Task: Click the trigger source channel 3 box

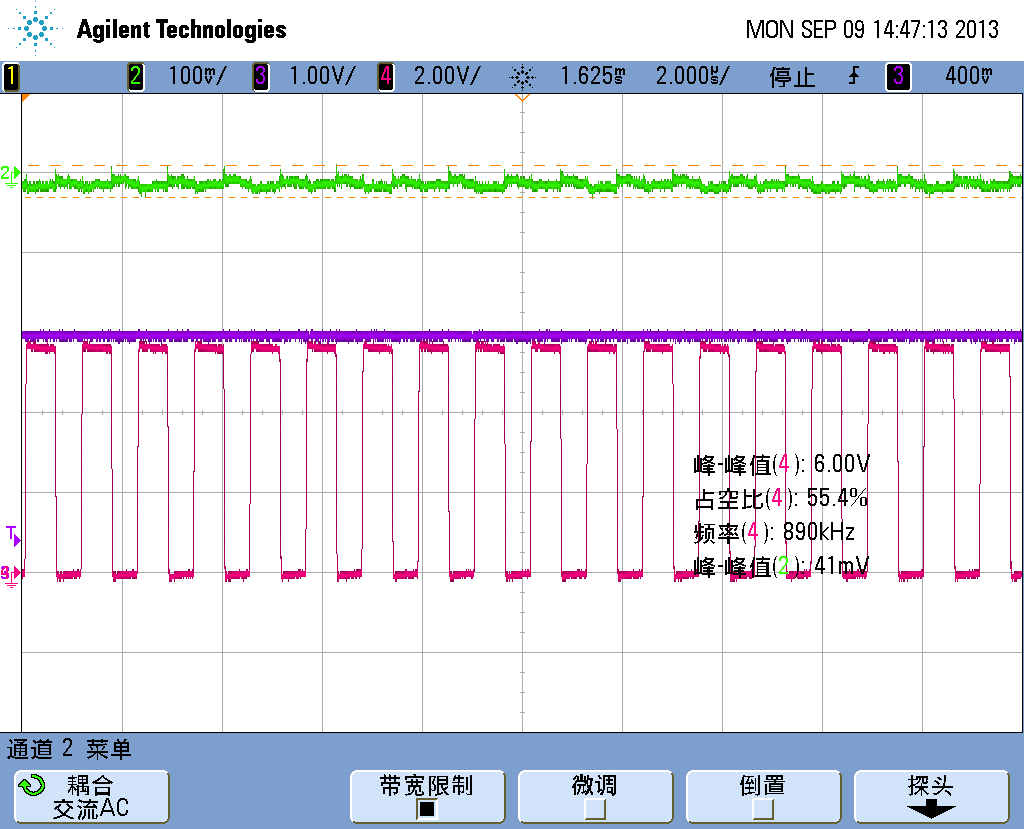Action: pyautogui.click(x=899, y=76)
